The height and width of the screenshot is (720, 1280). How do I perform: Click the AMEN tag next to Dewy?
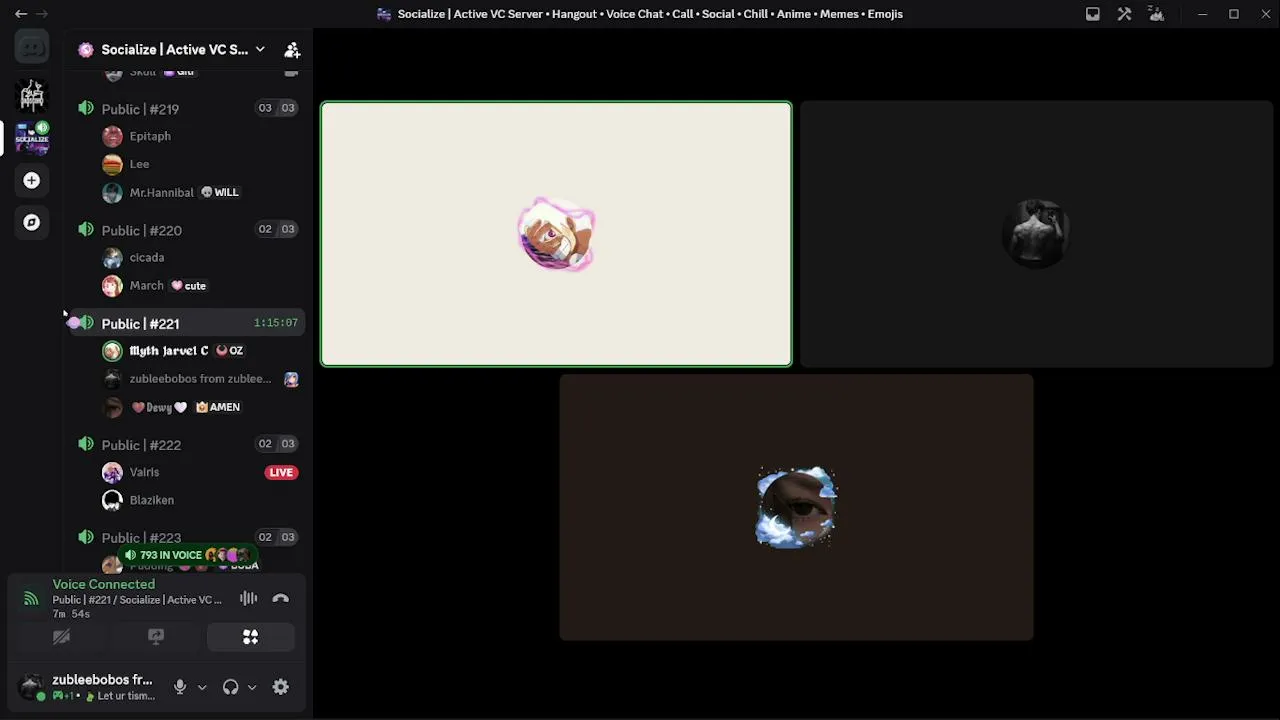tap(218, 407)
